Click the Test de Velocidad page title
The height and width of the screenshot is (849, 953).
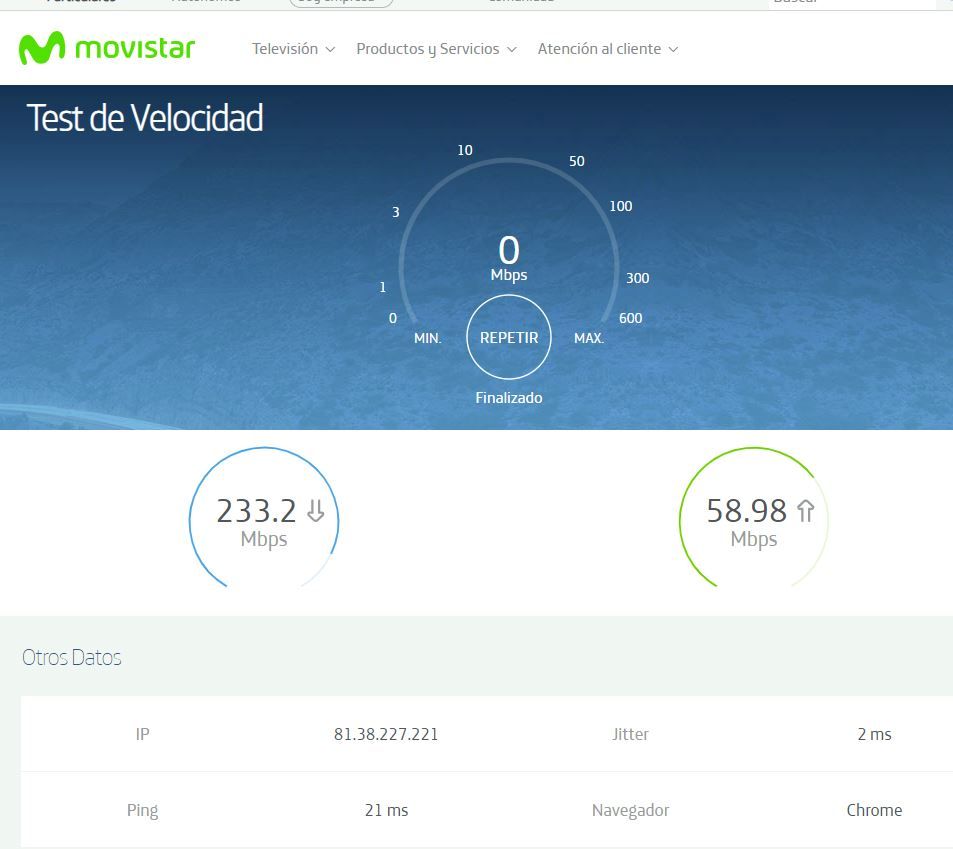tap(145, 118)
